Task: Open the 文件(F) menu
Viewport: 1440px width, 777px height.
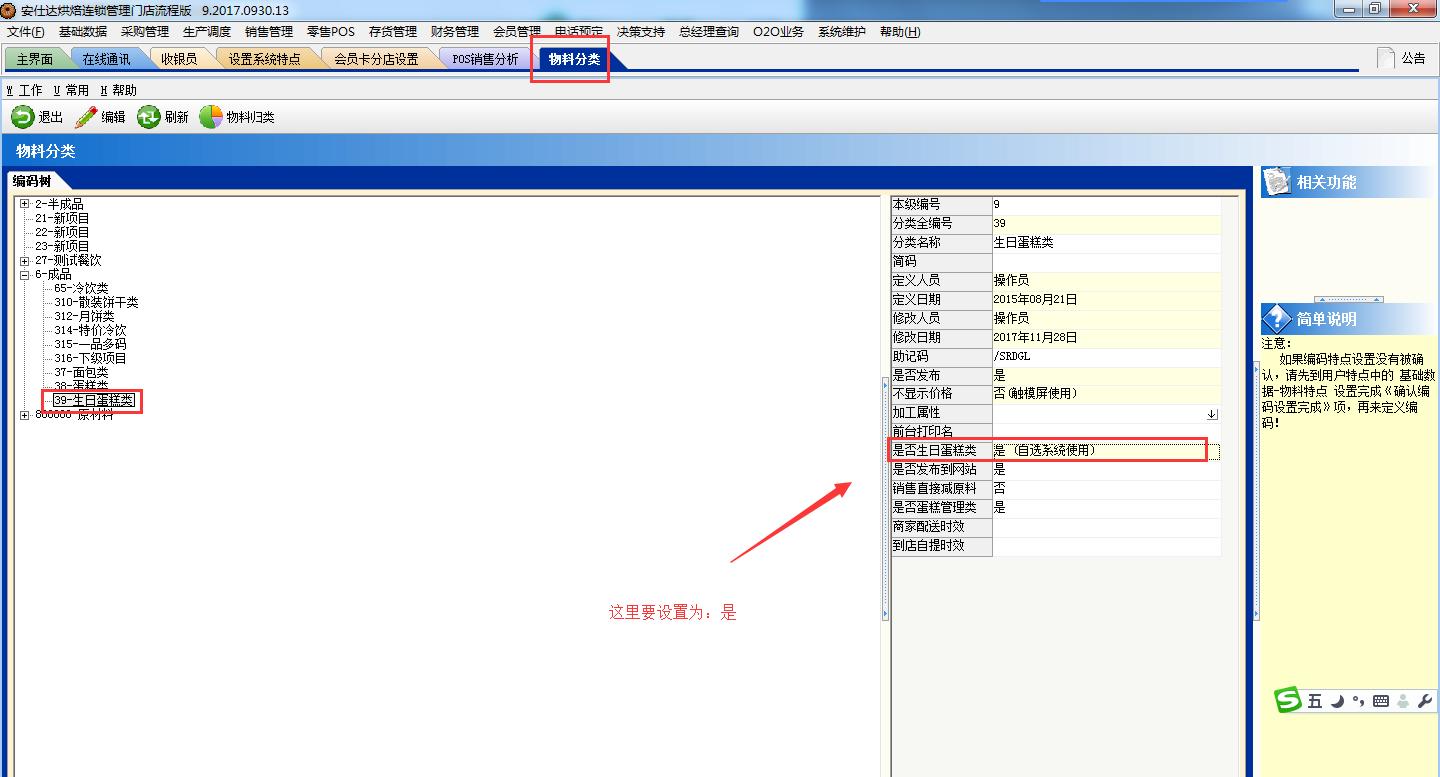Action: 26,32
